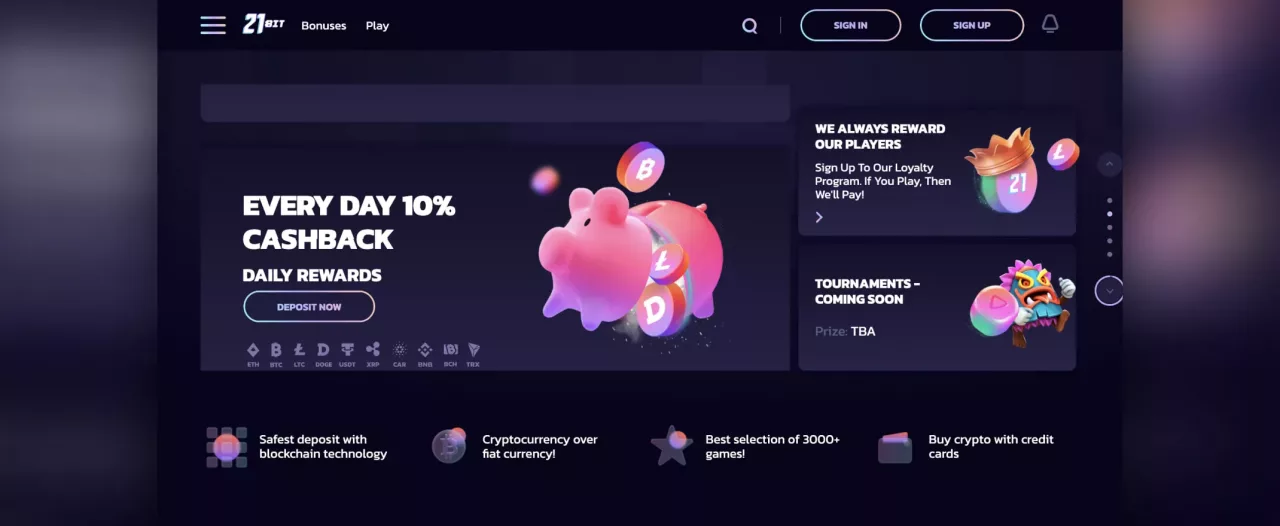Open the Play menu item
Screen dimensions: 1280x526
click(x=377, y=26)
